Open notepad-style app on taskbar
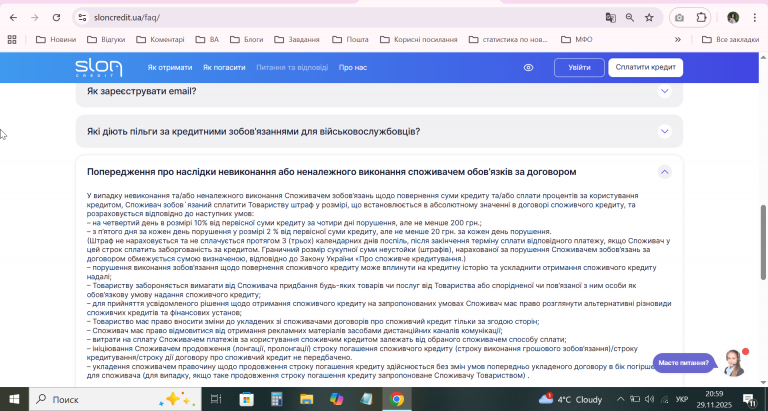The height and width of the screenshot is (411, 768). [366, 399]
